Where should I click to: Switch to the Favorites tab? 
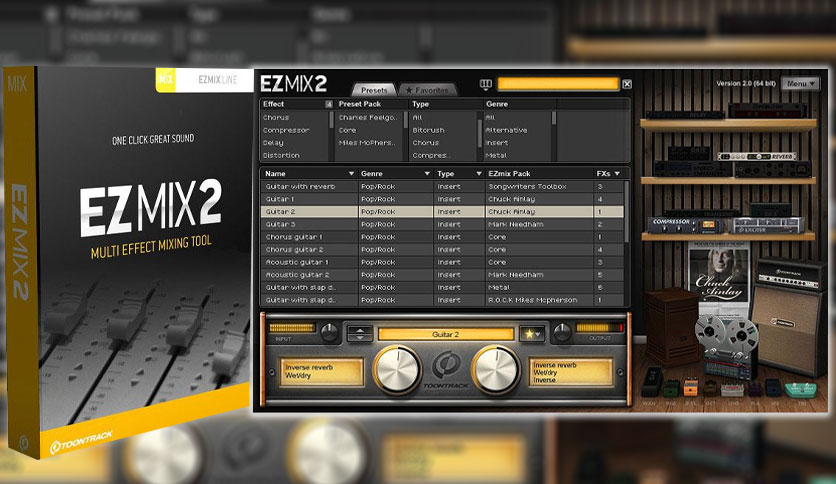coord(427,90)
